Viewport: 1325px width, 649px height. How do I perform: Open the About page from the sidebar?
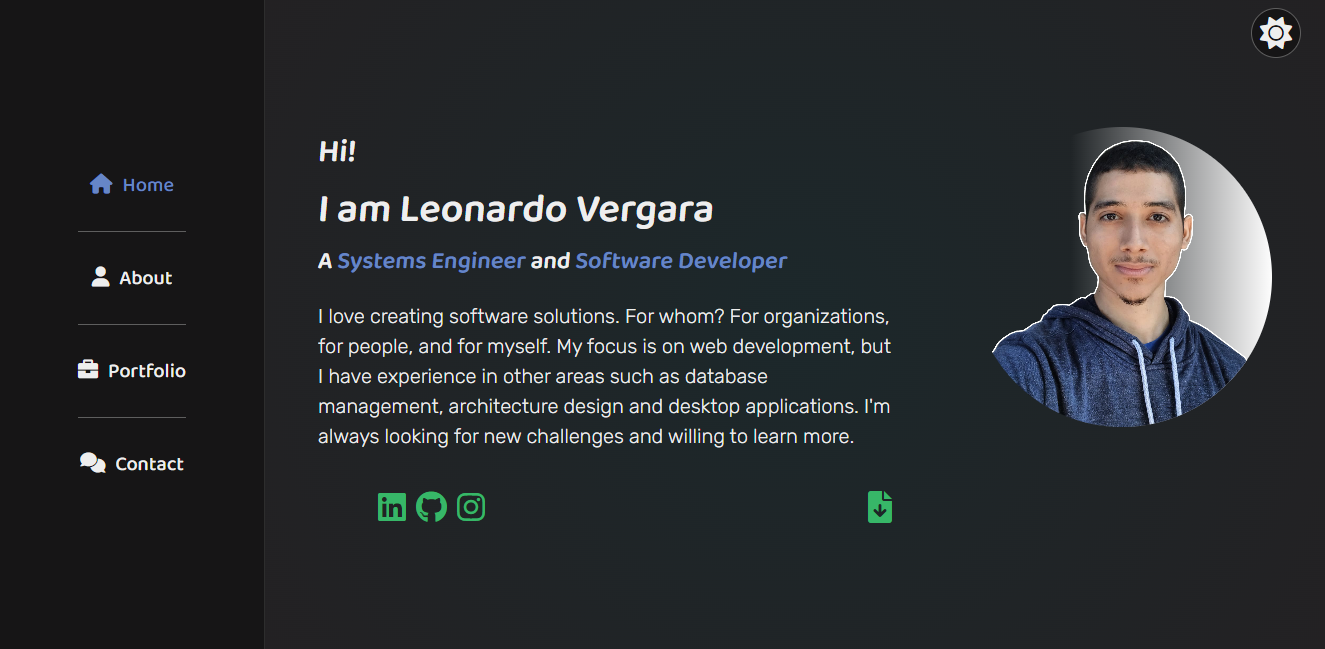tap(145, 277)
